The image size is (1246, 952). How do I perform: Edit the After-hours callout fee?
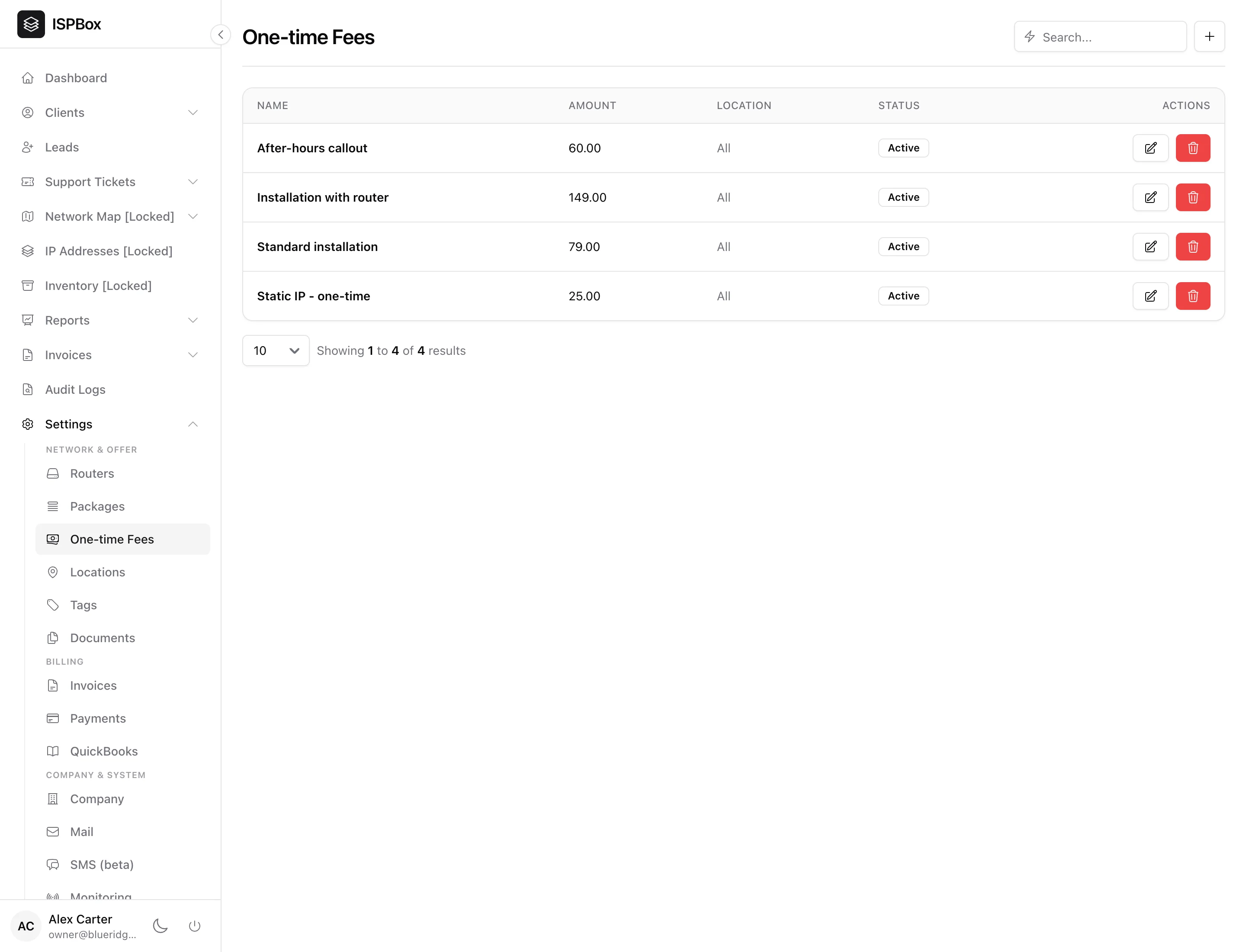click(x=1150, y=148)
